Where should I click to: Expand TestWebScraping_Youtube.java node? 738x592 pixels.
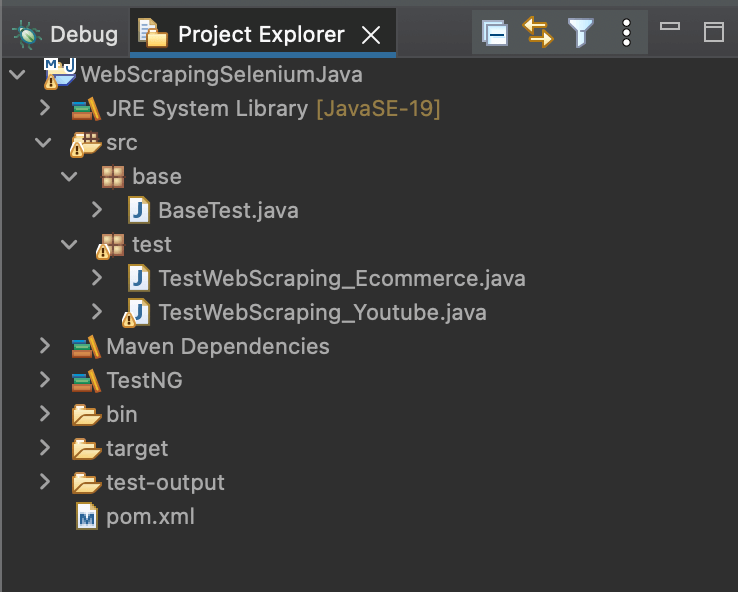[x=97, y=312]
